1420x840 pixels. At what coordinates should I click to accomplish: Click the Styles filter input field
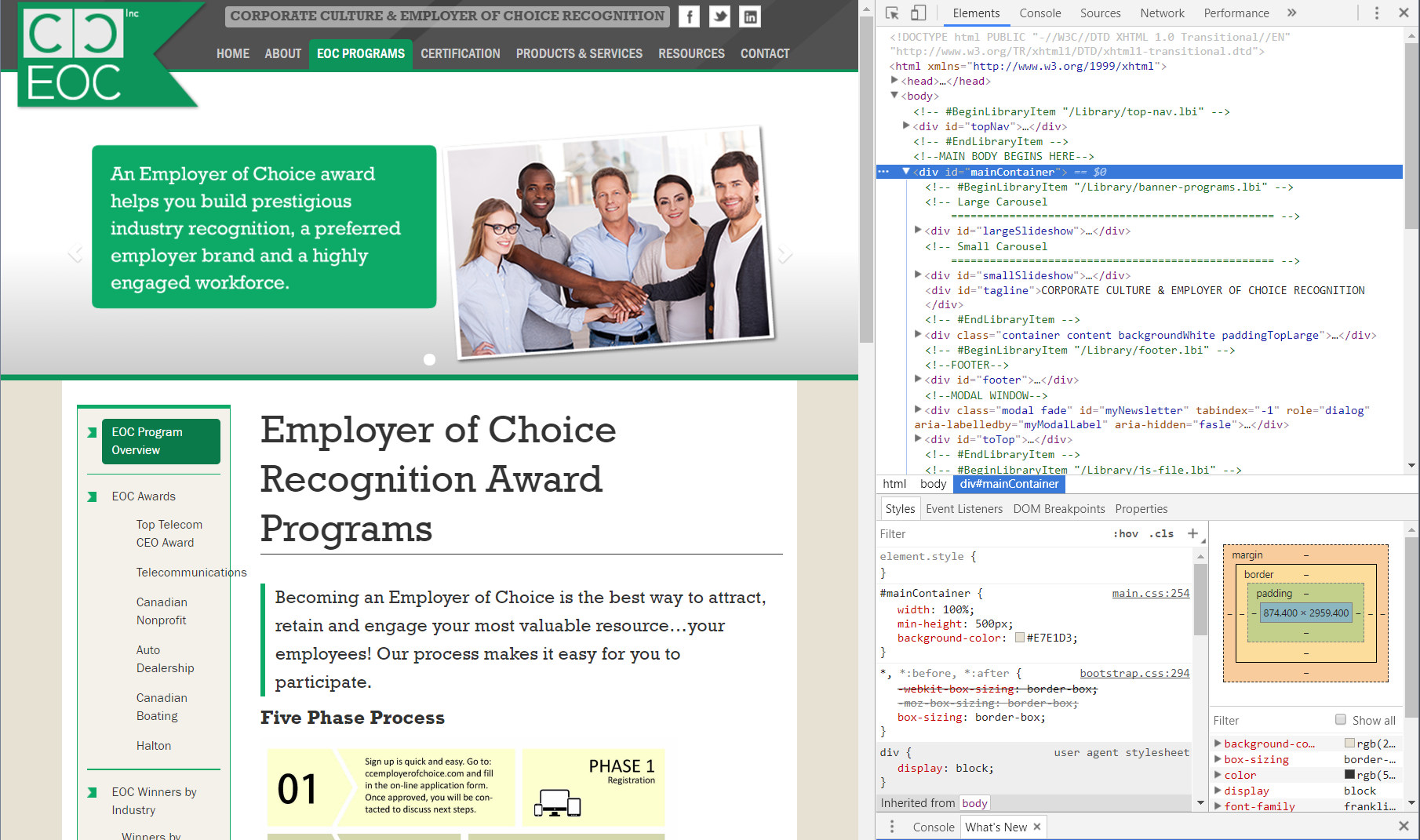[941, 533]
